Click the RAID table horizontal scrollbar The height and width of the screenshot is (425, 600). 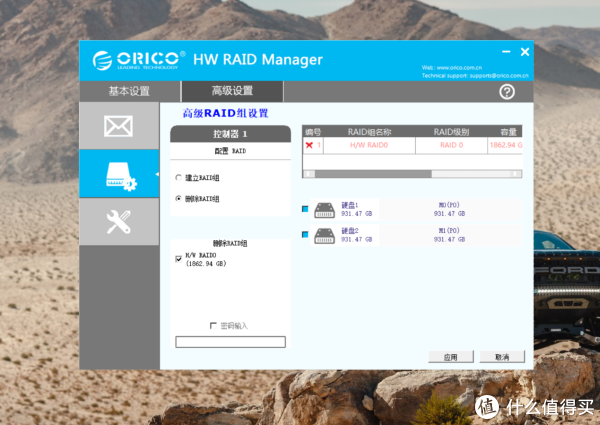(x=412, y=173)
